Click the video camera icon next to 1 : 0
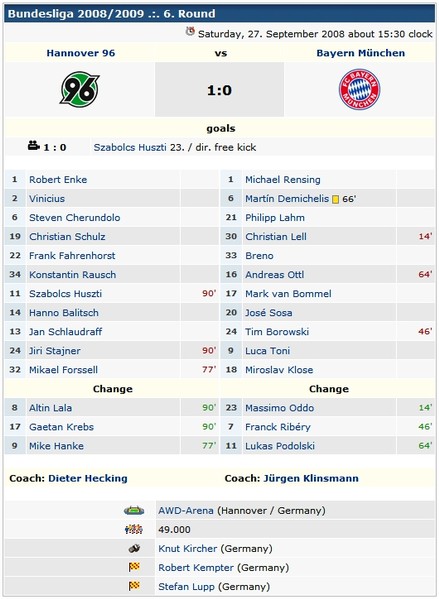The width and height of the screenshot is (439, 599). [34, 146]
